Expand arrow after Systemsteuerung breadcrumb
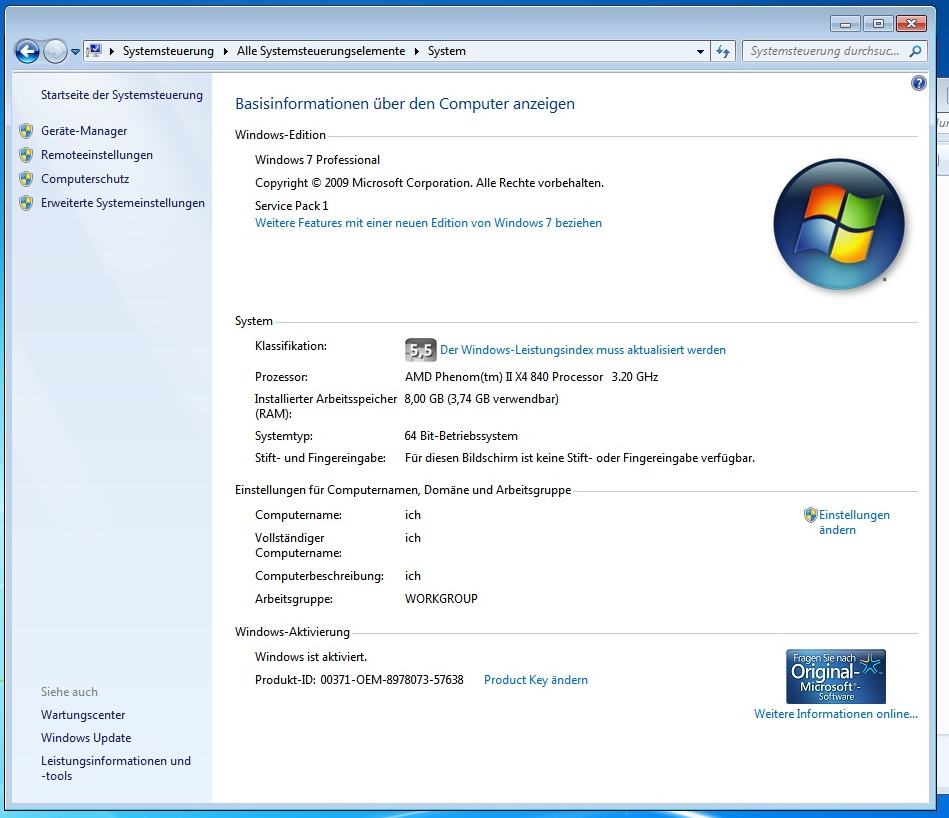 click(x=226, y=51)
